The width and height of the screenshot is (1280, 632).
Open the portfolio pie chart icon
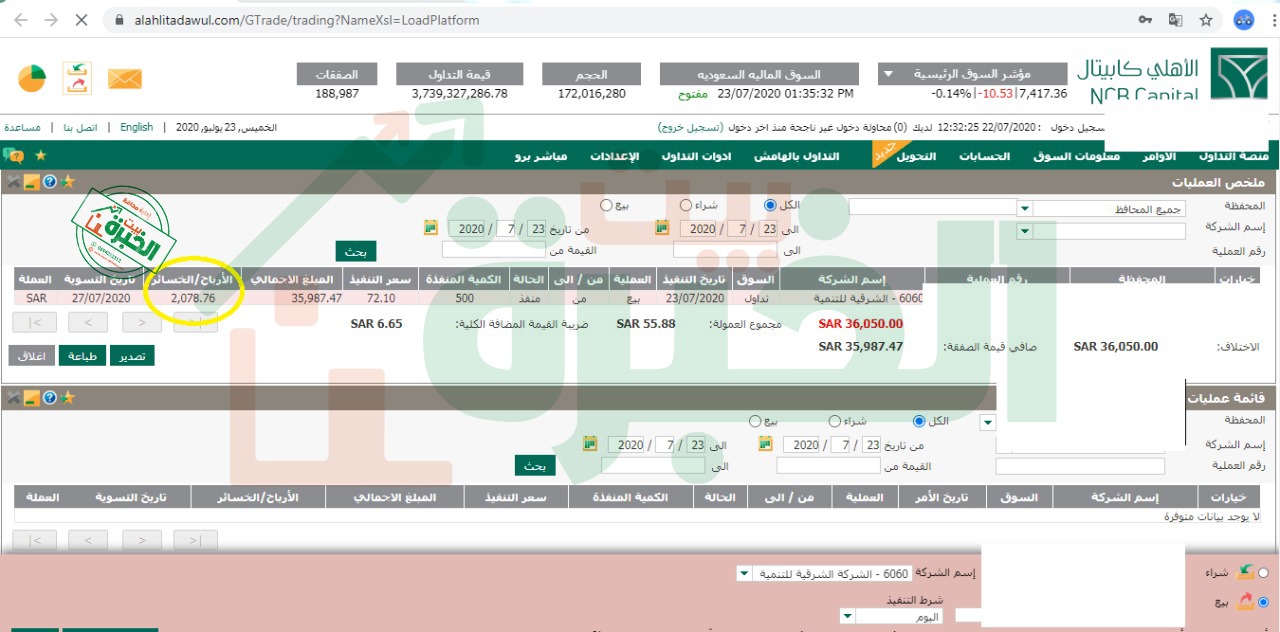(32, 78)
